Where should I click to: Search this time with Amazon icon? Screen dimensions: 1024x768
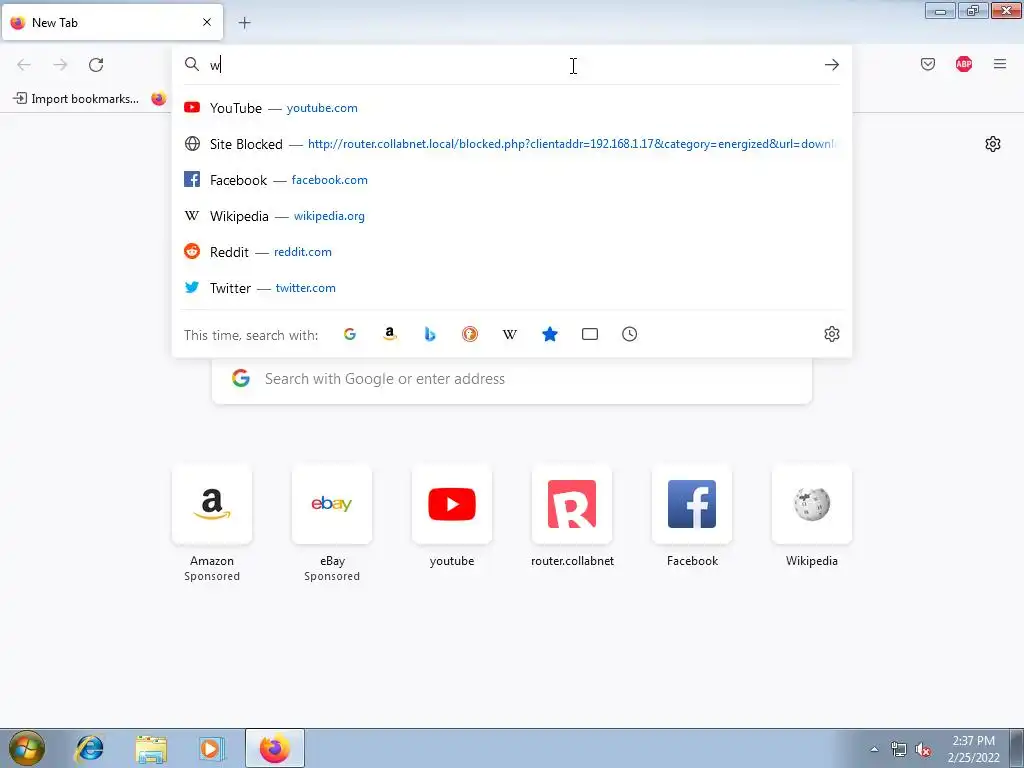[x=390, y=334]
